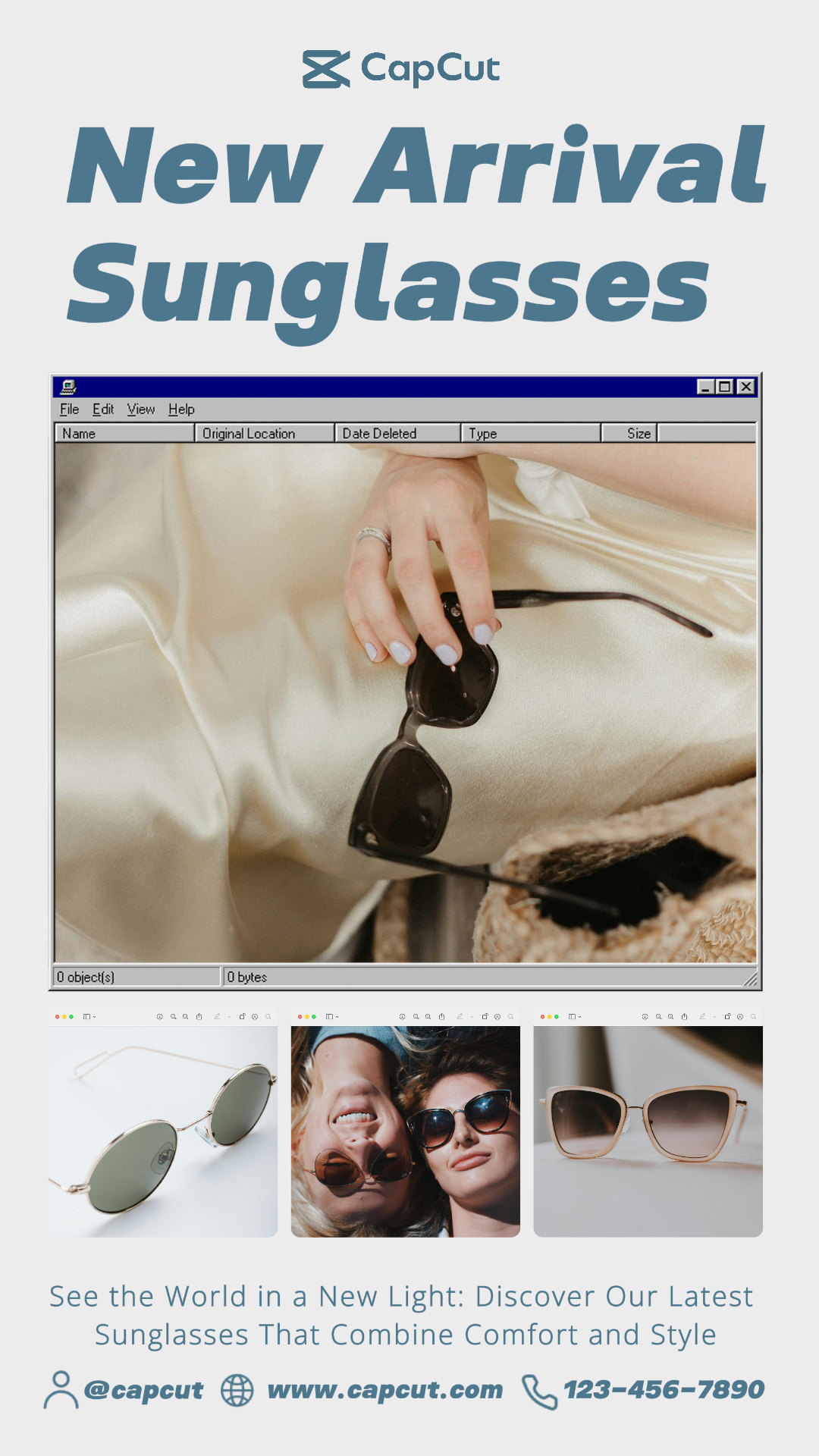819x1456 pixels.
Task: Open the File menu in retro window
Action: coord(69,409)
